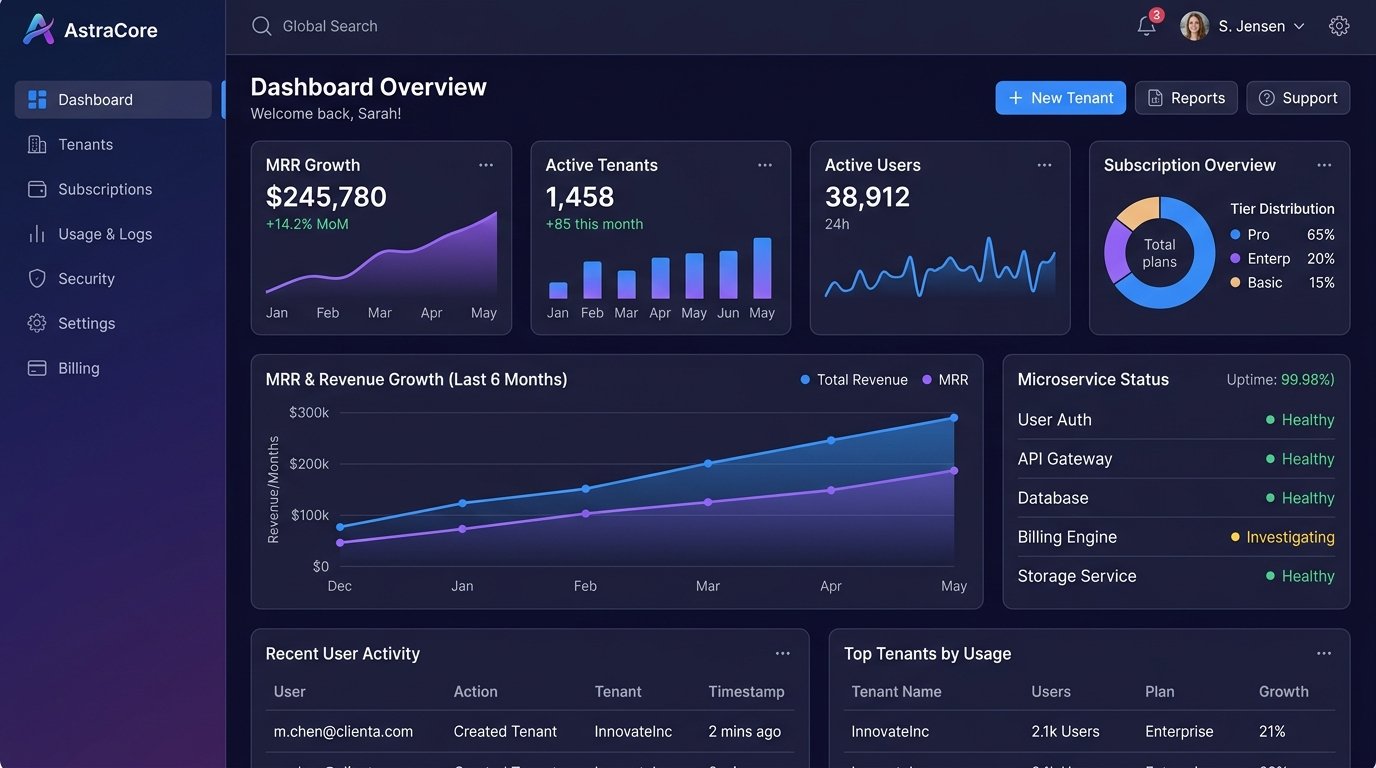Image resolution: width=1376 pixels, height=768 pixels.
Task: Click the tallest May bar in Active Tenants
Action: coord(762,268)
